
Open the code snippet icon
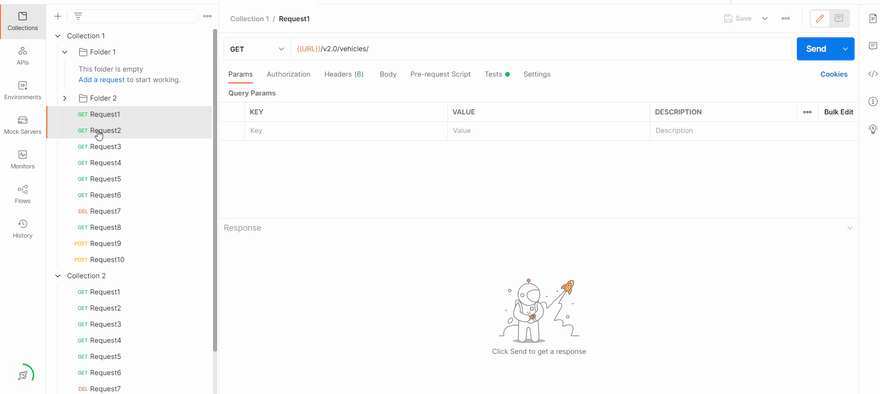(873, 74)
